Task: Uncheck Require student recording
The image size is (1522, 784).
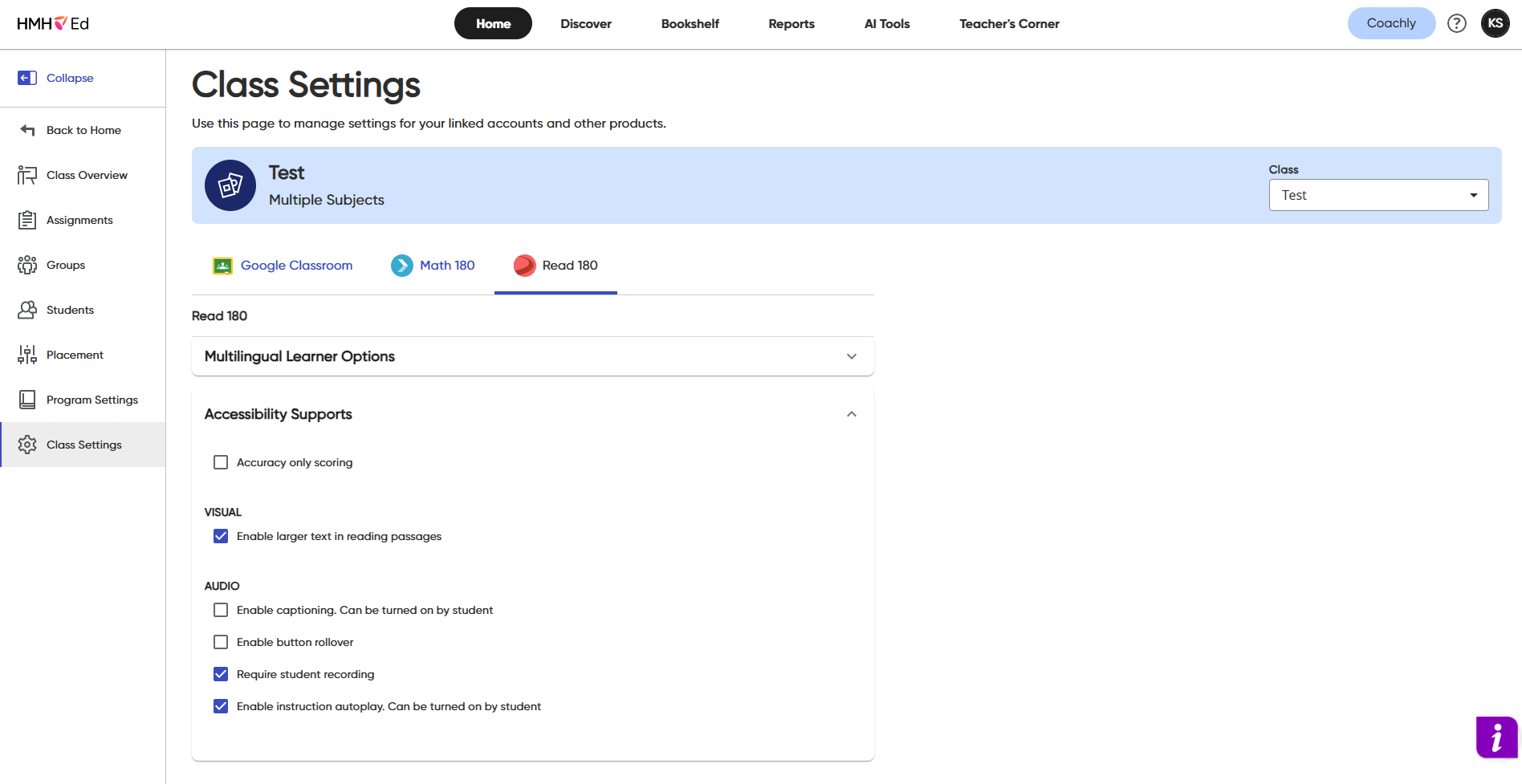Action: (x=221, y=674)
